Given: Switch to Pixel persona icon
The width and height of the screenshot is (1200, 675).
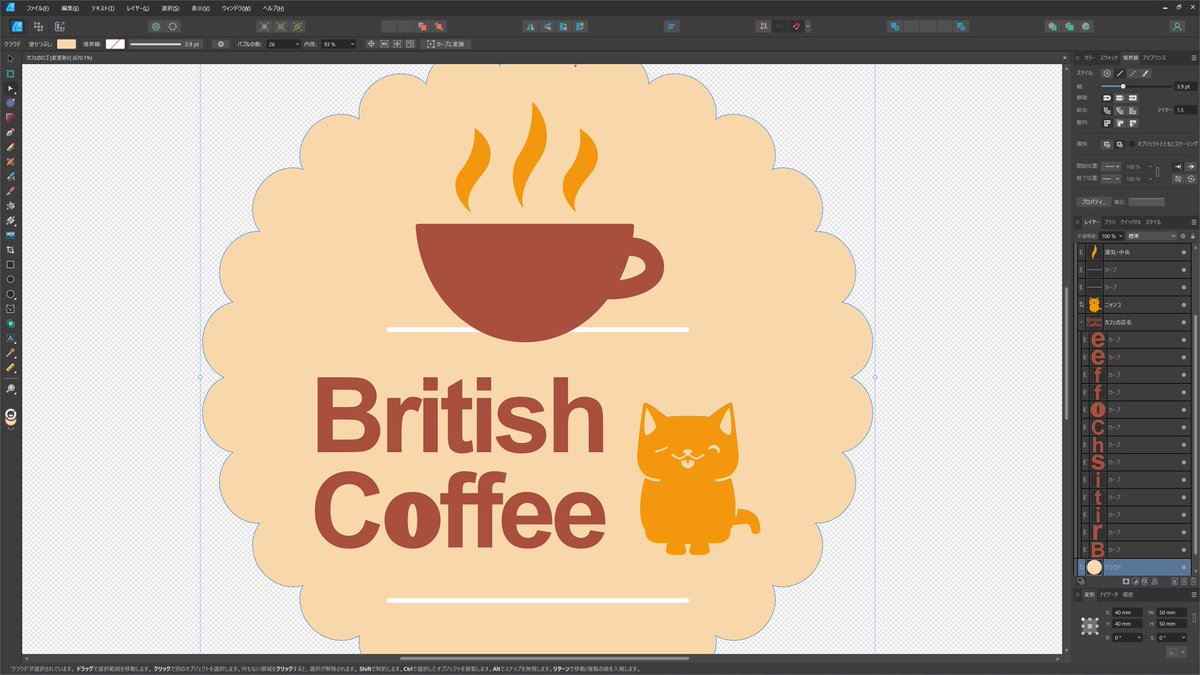Looking at the screenshot, I should click(x=38, y=25).
